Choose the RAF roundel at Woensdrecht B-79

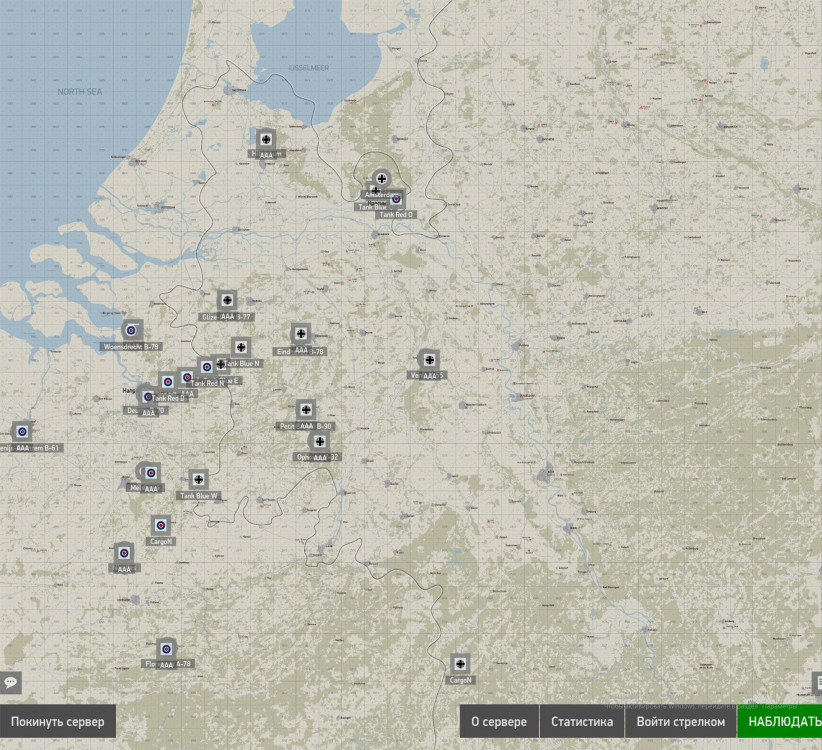(132, 330)
